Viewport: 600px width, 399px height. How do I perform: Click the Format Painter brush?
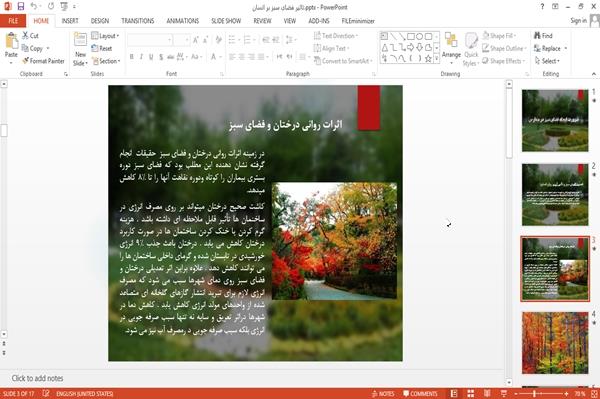coord(43,61)
